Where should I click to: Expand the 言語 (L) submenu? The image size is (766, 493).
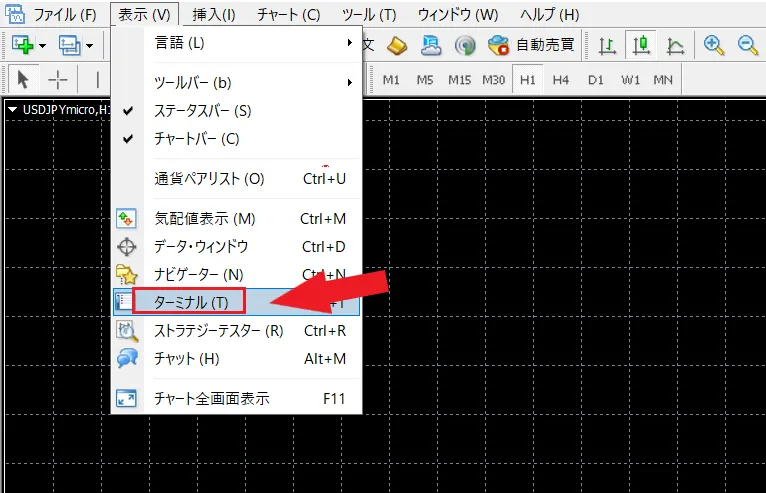[237, 43]
